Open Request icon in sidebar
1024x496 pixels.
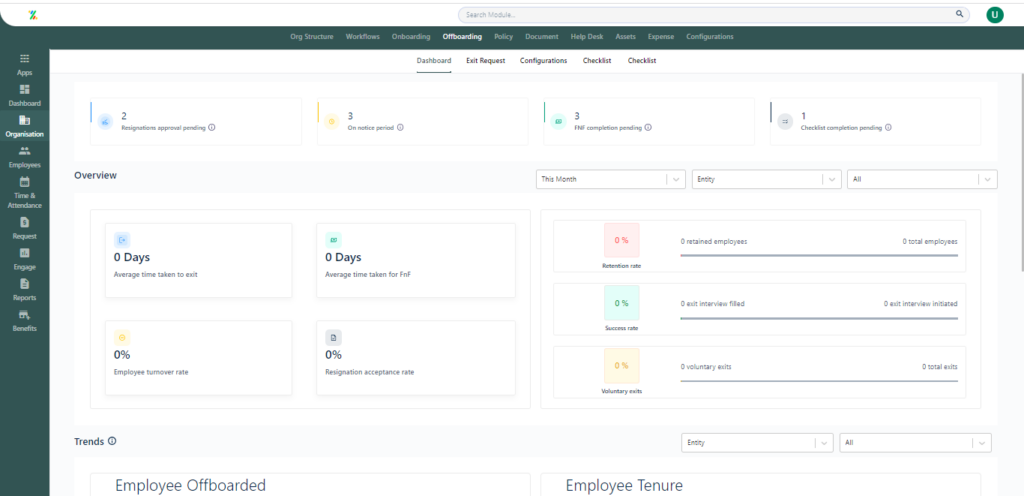point(24,222)
